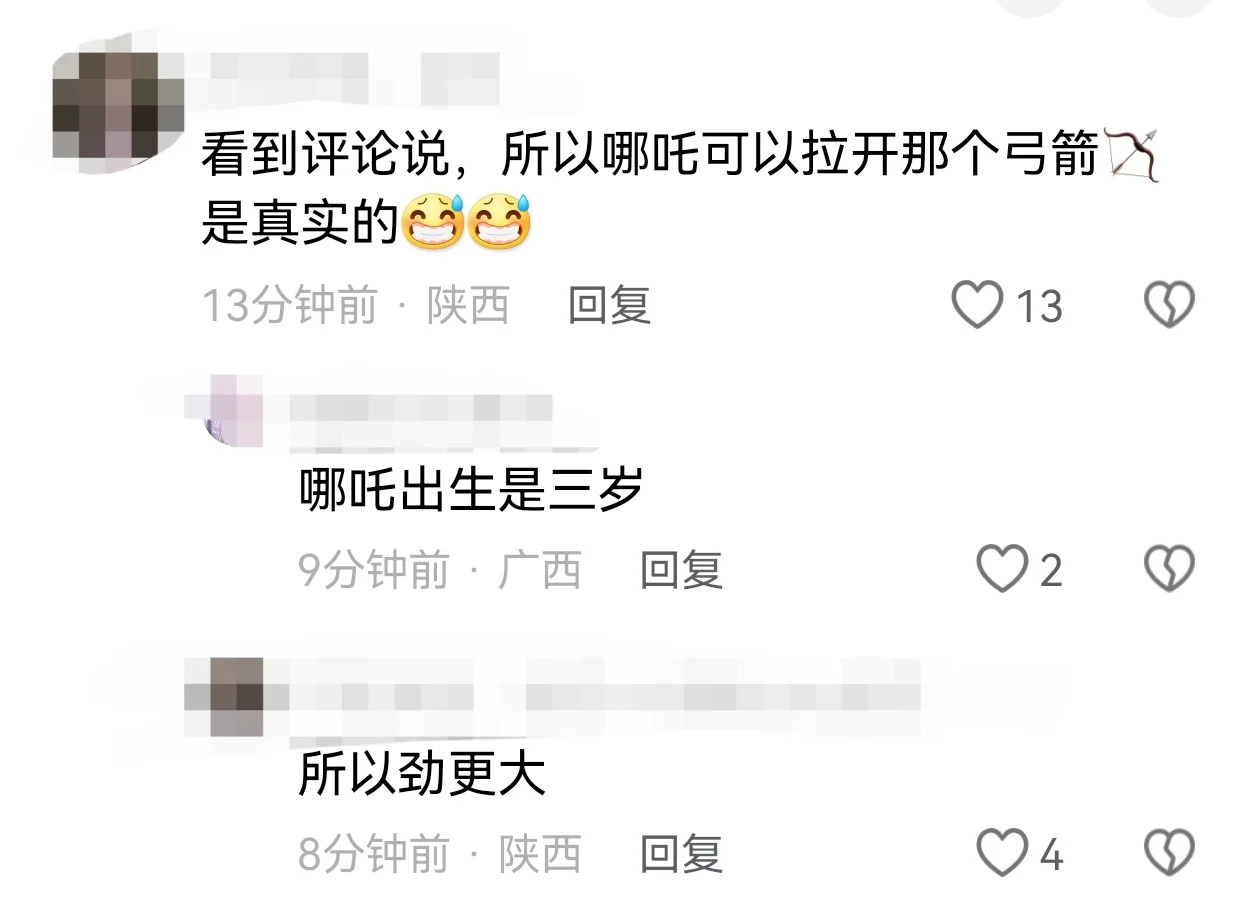Dislike the reply 所以劲更大
Image resolution: width=1260 pixels, height=910 pixels.
[x=1169, y=853]
